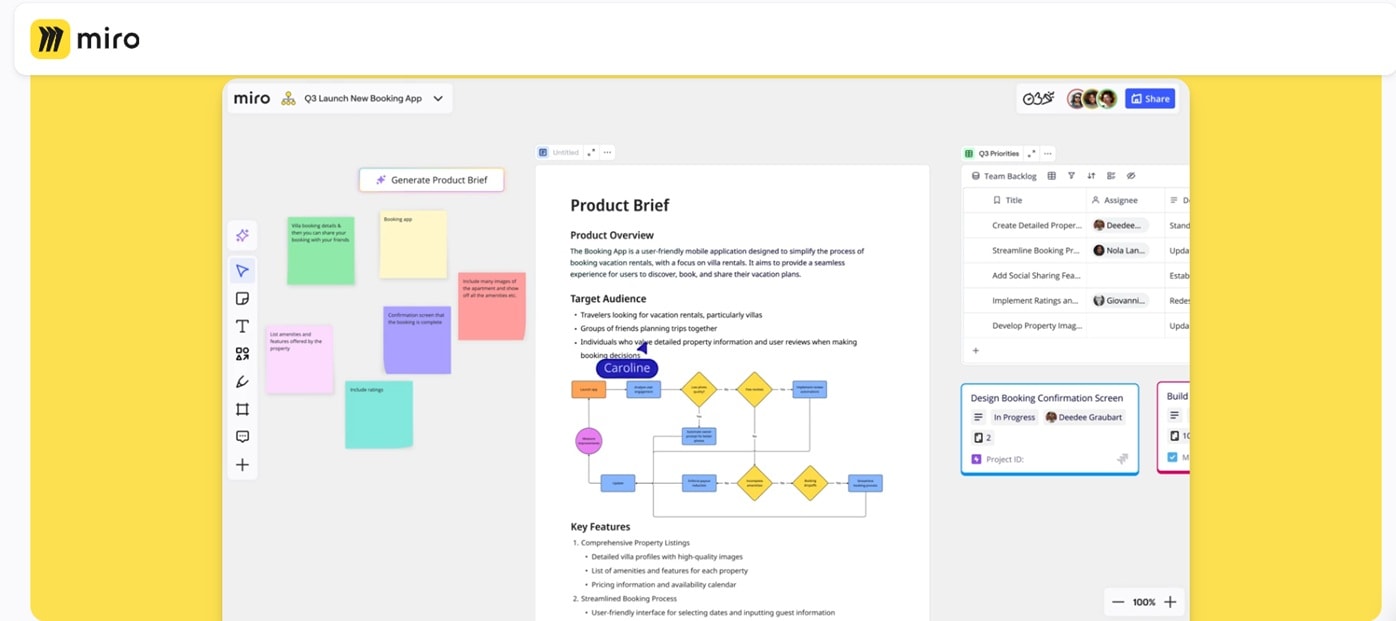Select the Comment tool
The height and width of the screenshot is (621, 1396).
tap(242, 437)
